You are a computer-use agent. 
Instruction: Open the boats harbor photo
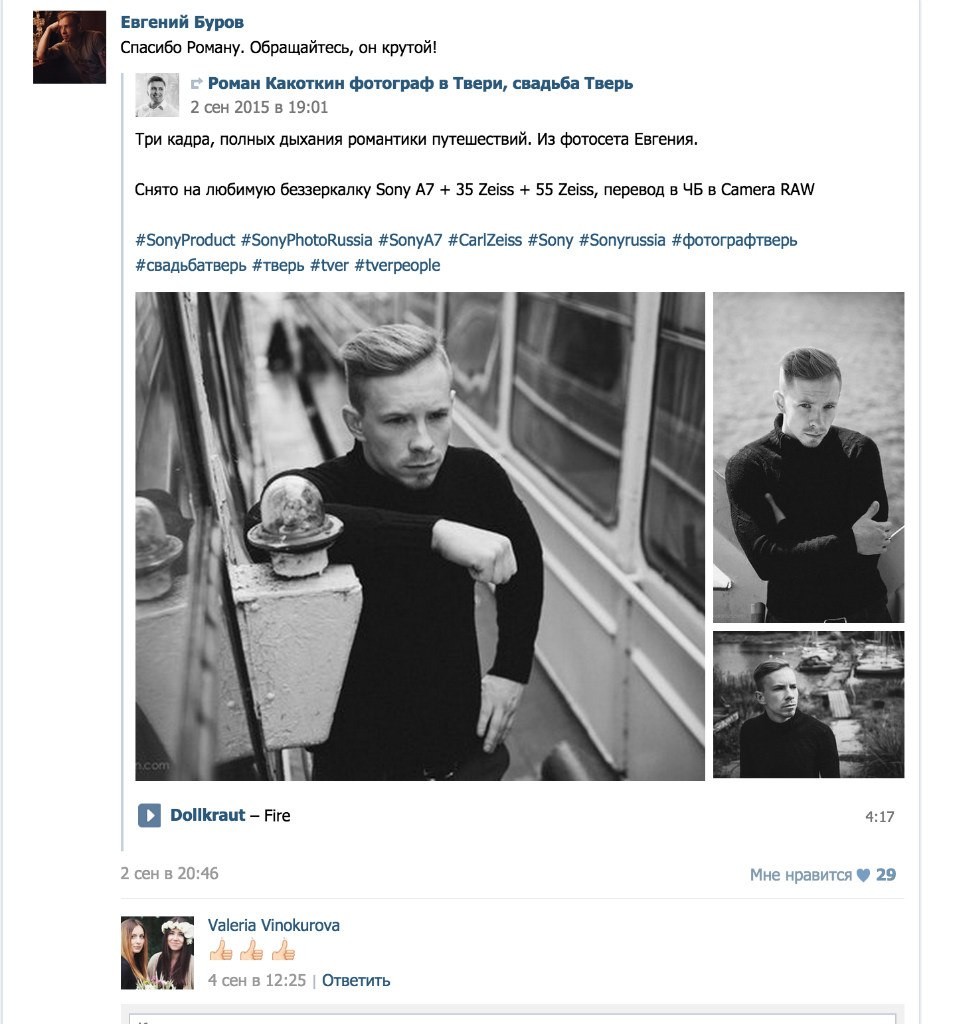[808, 705]
